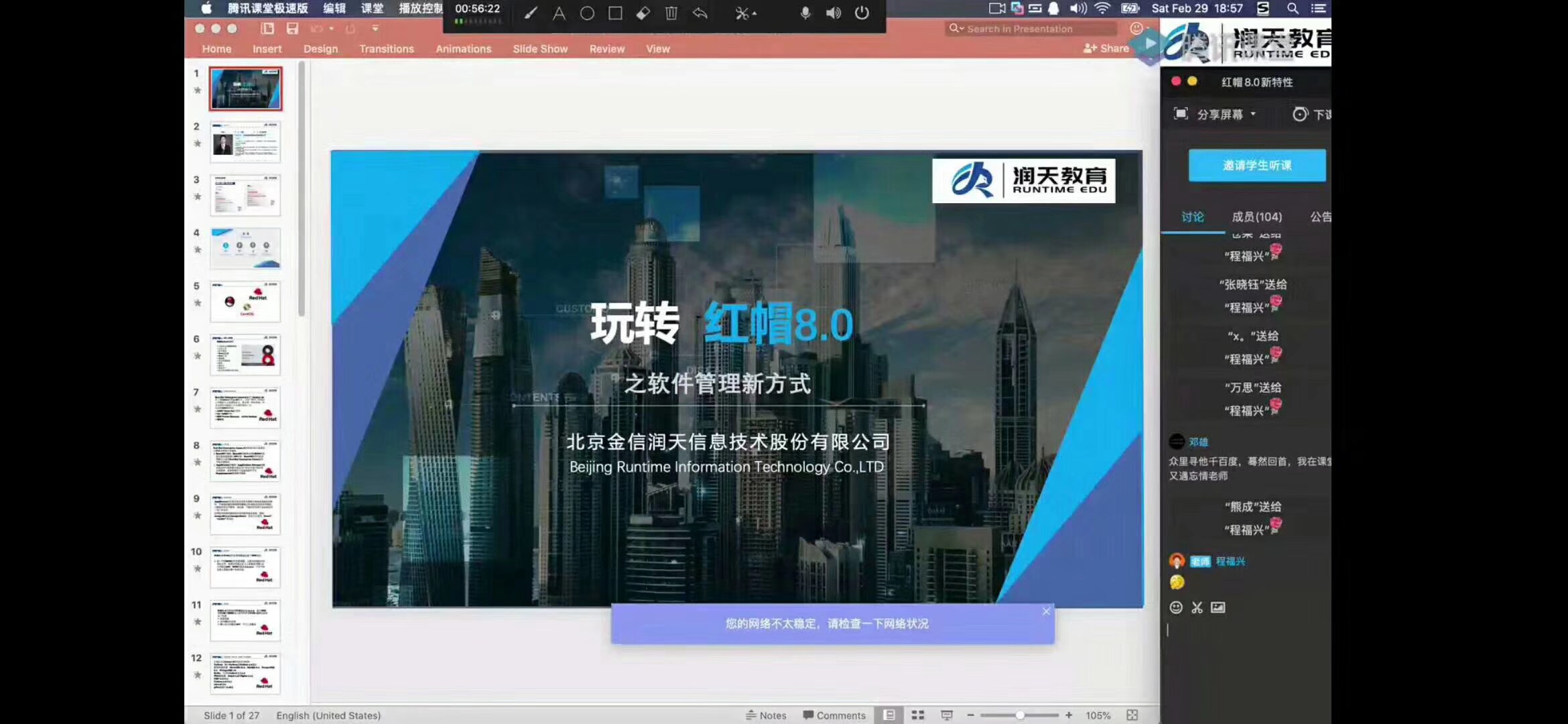The height and width of the screenshot is (724, 1568).
Task: Adjust the zoom slider handle
Action: click(x=1020, y=715)
